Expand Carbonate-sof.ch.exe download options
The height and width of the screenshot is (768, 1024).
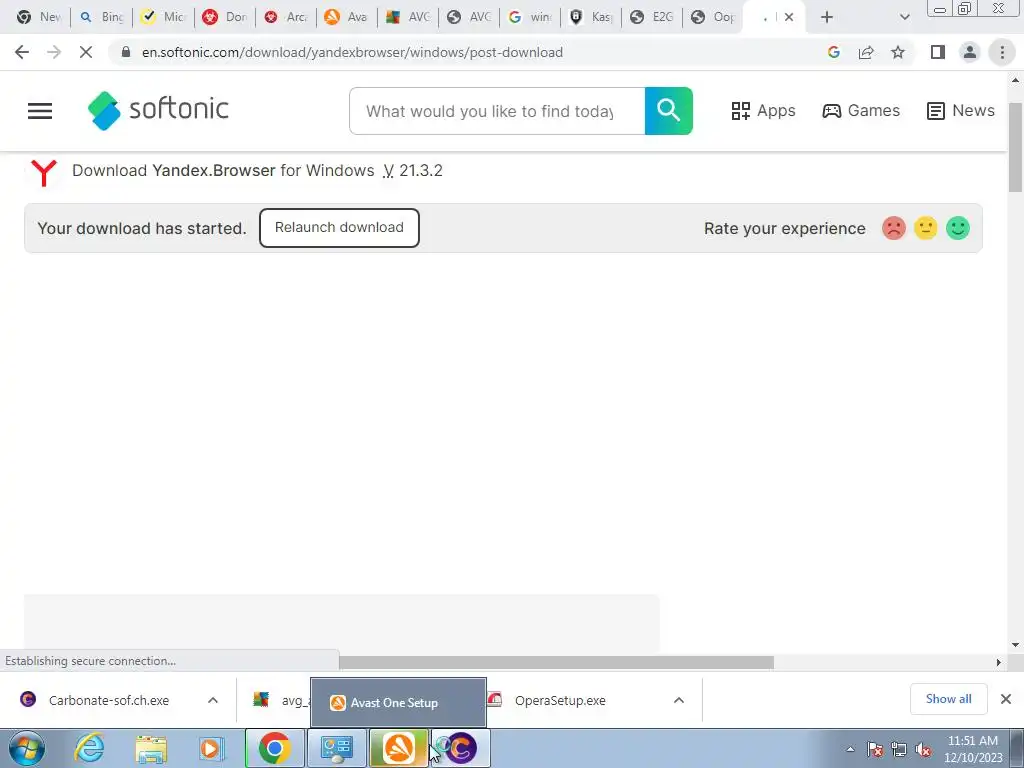coord(213,700)
